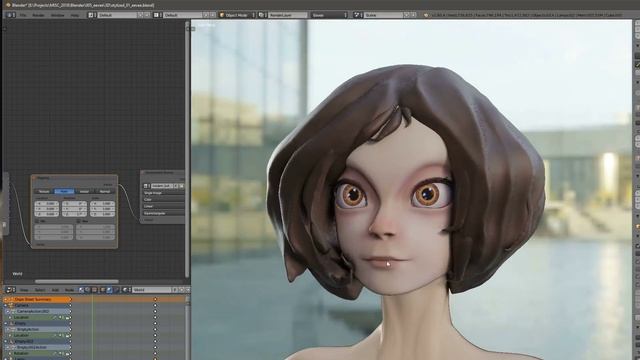
Task: Select Texture type in Mapping node
Action: click(x=44, y=191)
